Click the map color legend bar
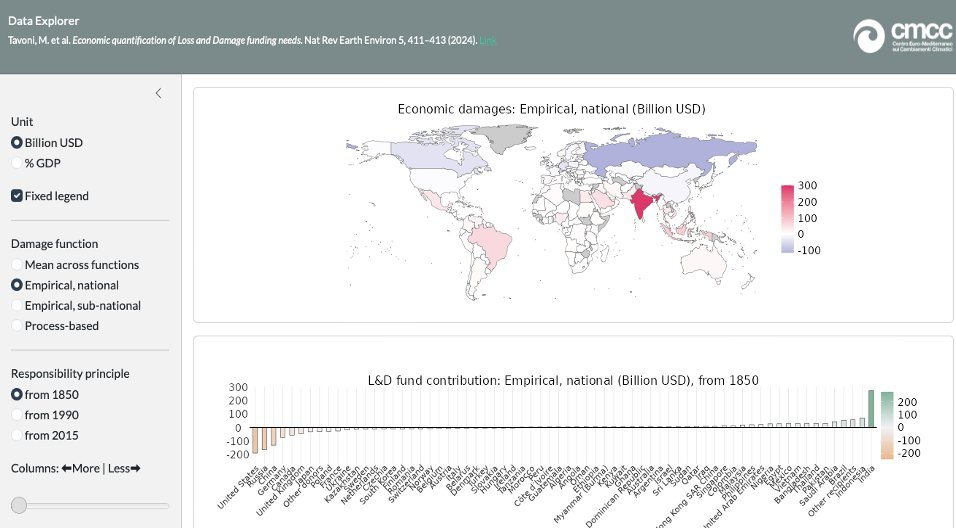The width and height of the screenshot is (956, 528). pyautogui.click(x=787, y=218)
